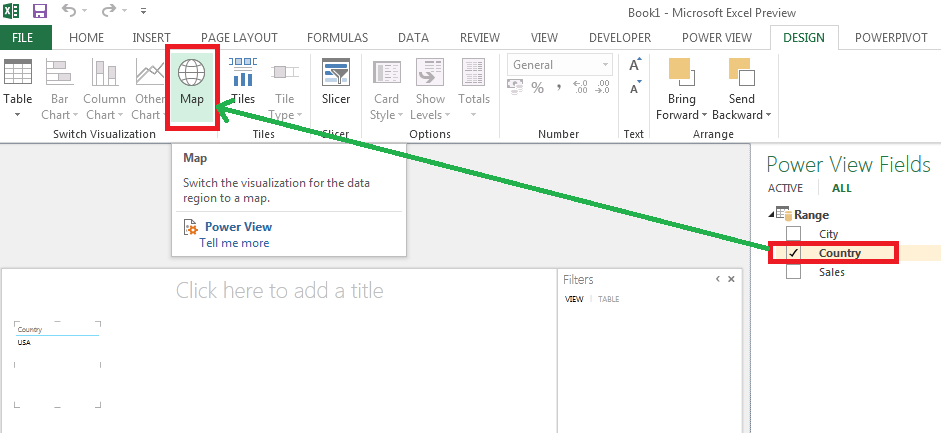The height and width of the screenshot is (433, 941).
Task: Select the Range table name
Action: 811,215
